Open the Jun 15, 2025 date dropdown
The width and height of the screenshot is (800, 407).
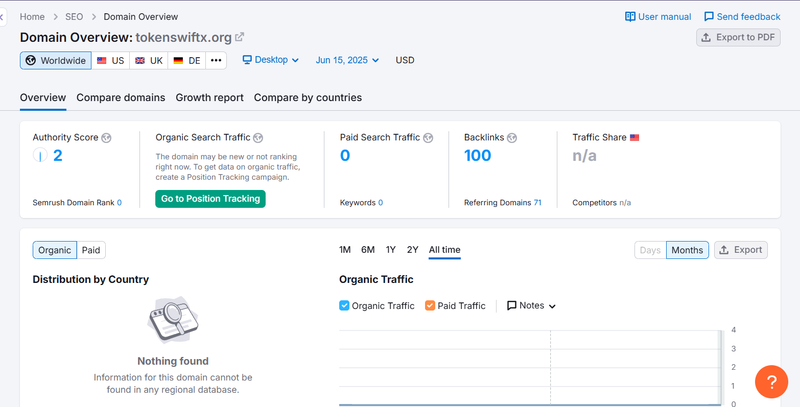coord(347,60)
